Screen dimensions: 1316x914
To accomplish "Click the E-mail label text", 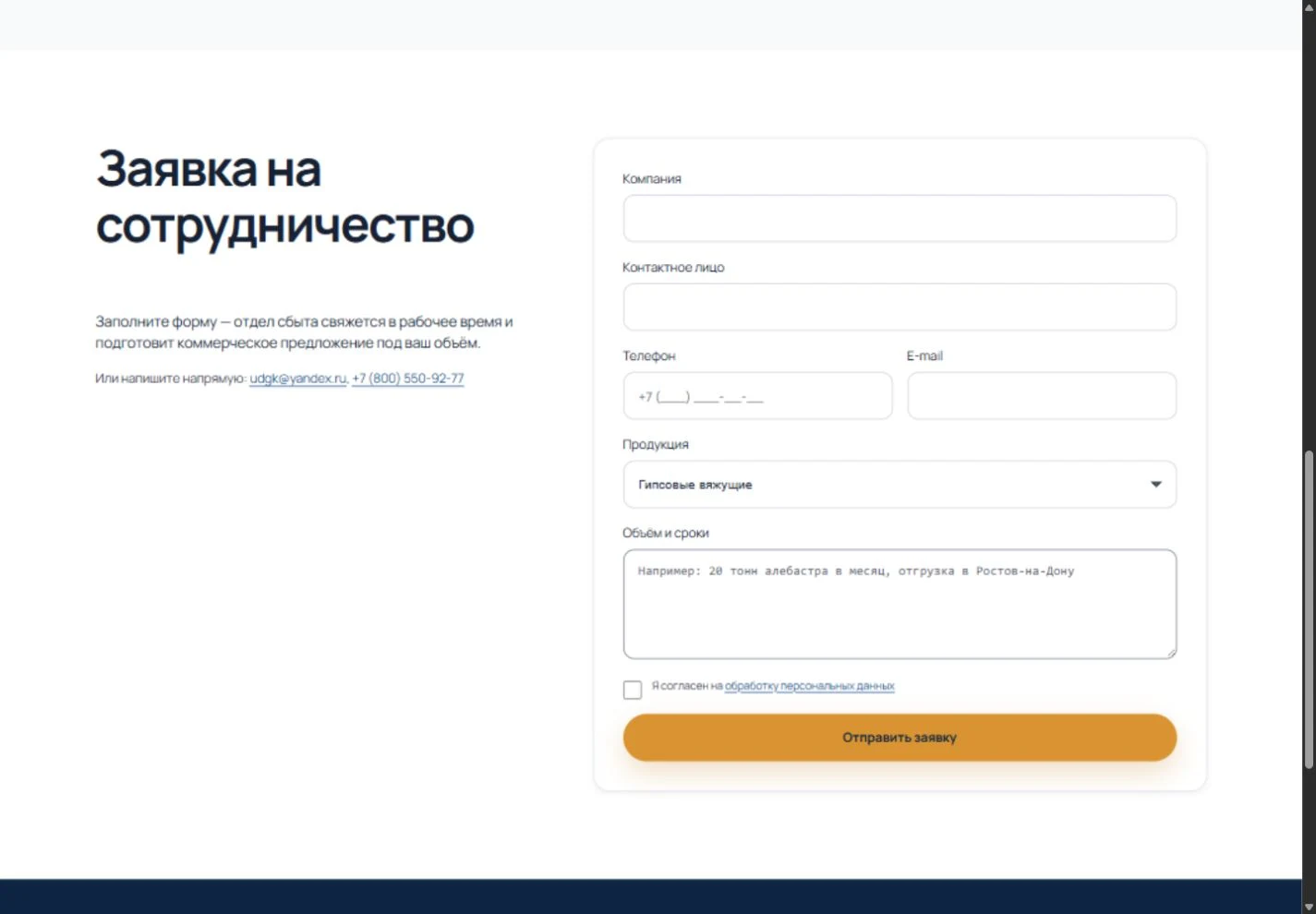I will [924, 356].
